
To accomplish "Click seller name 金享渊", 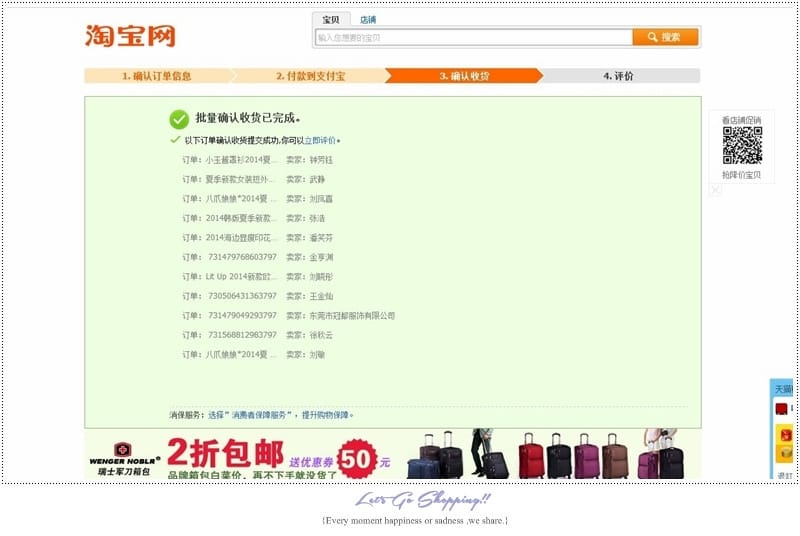I will (321, 257).
